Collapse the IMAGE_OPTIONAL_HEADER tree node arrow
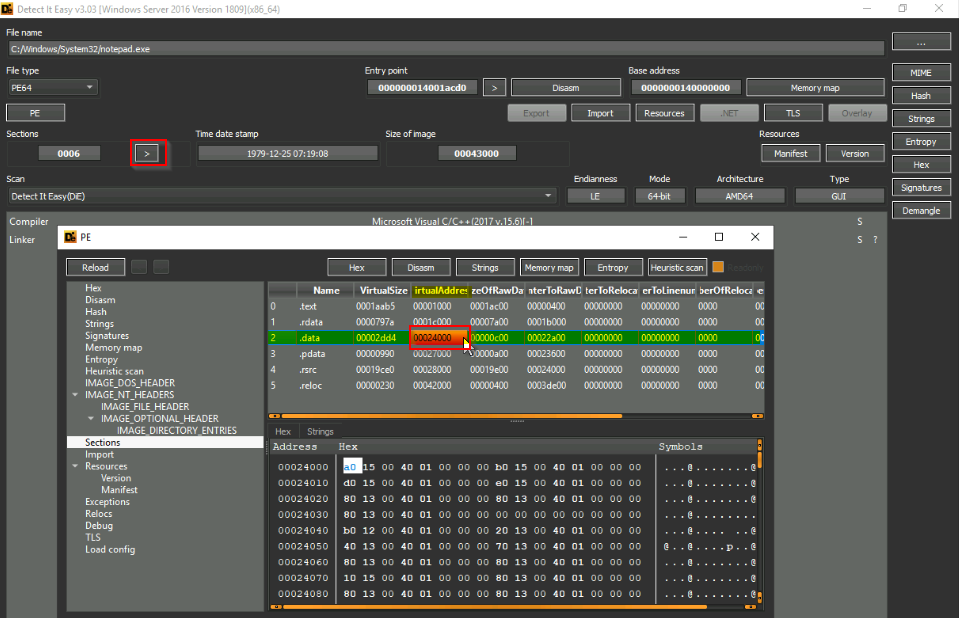Viewport: 959px width, 618px height. coord(91,419)
